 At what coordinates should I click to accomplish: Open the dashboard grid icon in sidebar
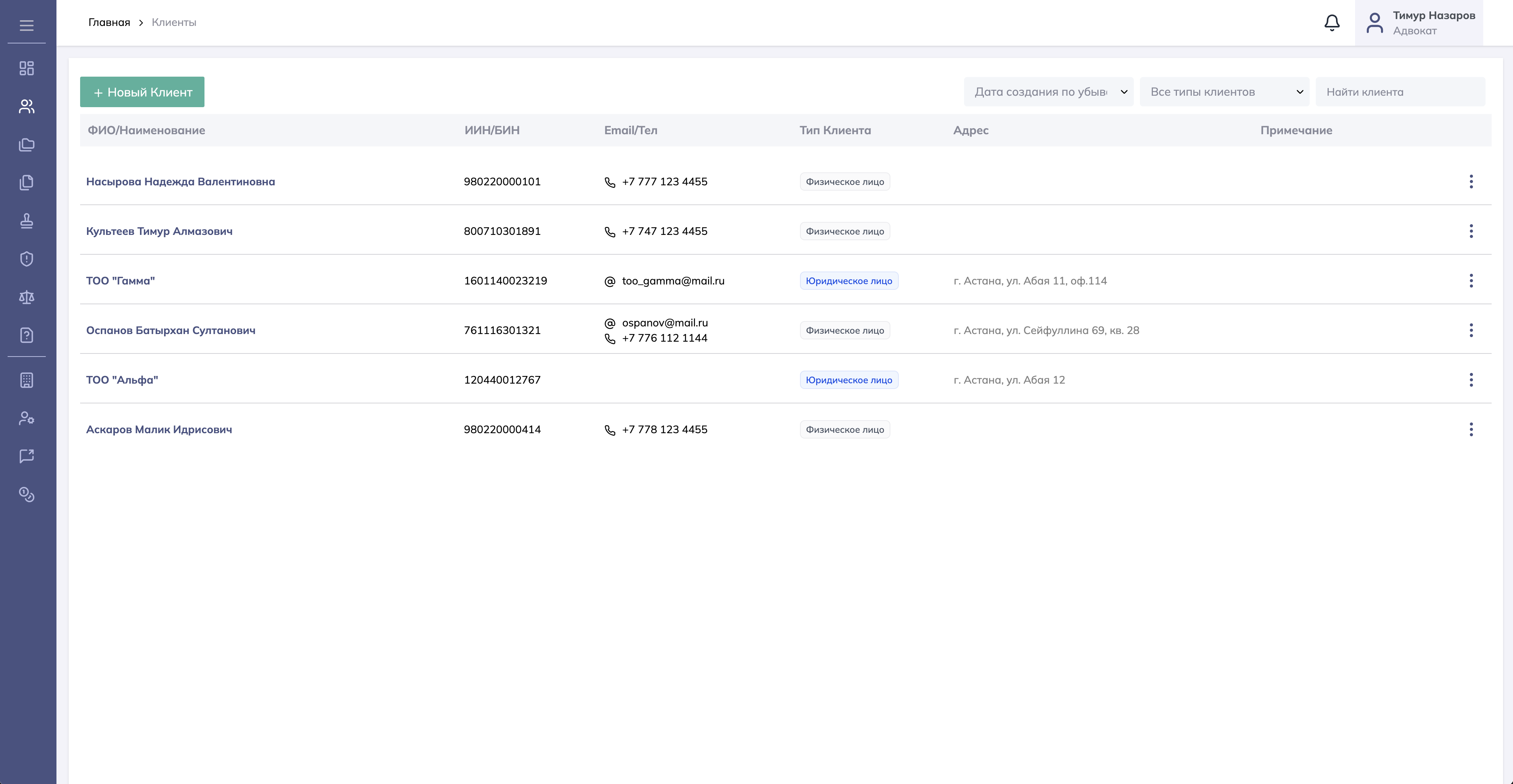pyautogui.click(x=26, y=68)
